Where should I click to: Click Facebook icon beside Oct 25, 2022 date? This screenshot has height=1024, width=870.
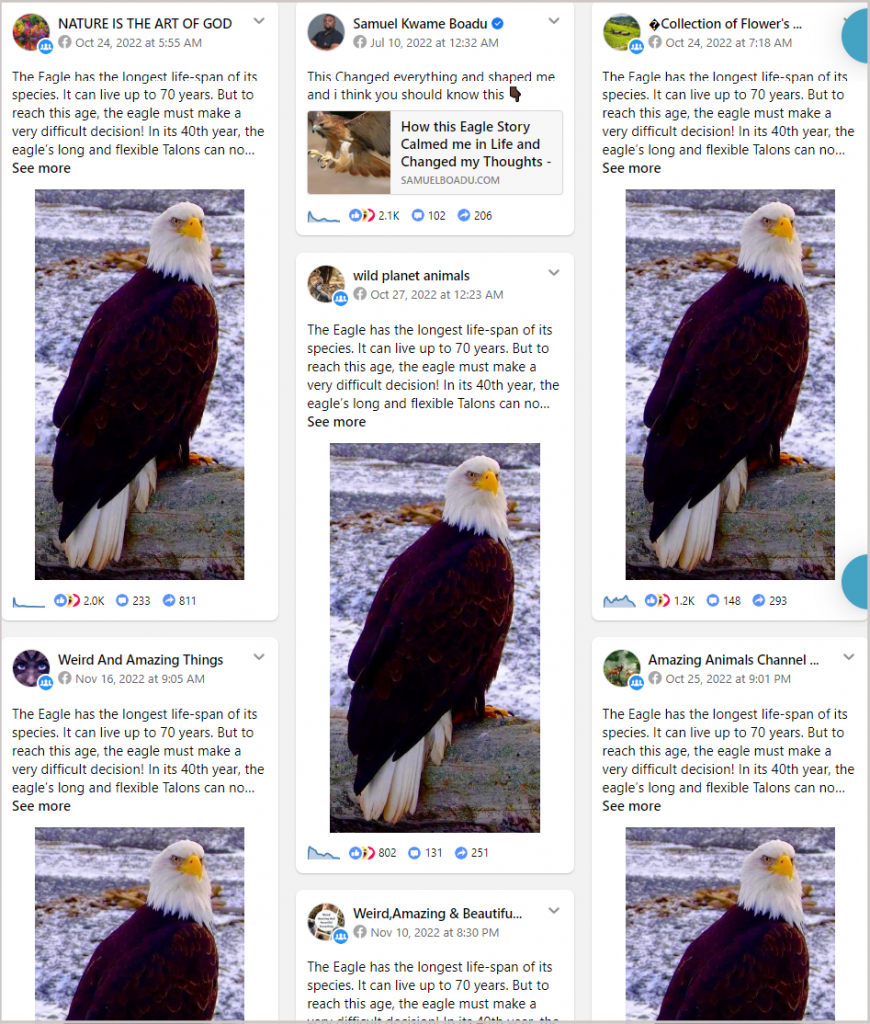[x=655, y=679]
